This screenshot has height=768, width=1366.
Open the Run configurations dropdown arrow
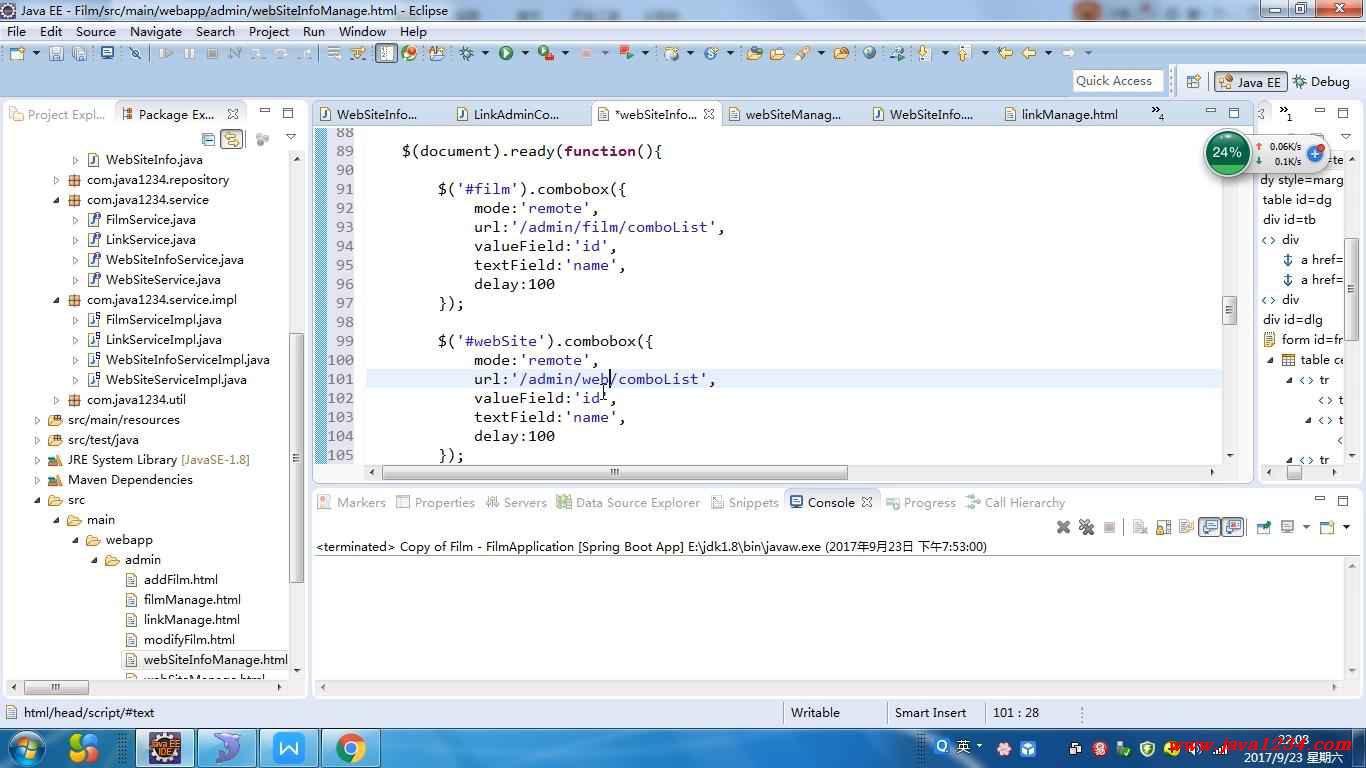pos(524,53)
